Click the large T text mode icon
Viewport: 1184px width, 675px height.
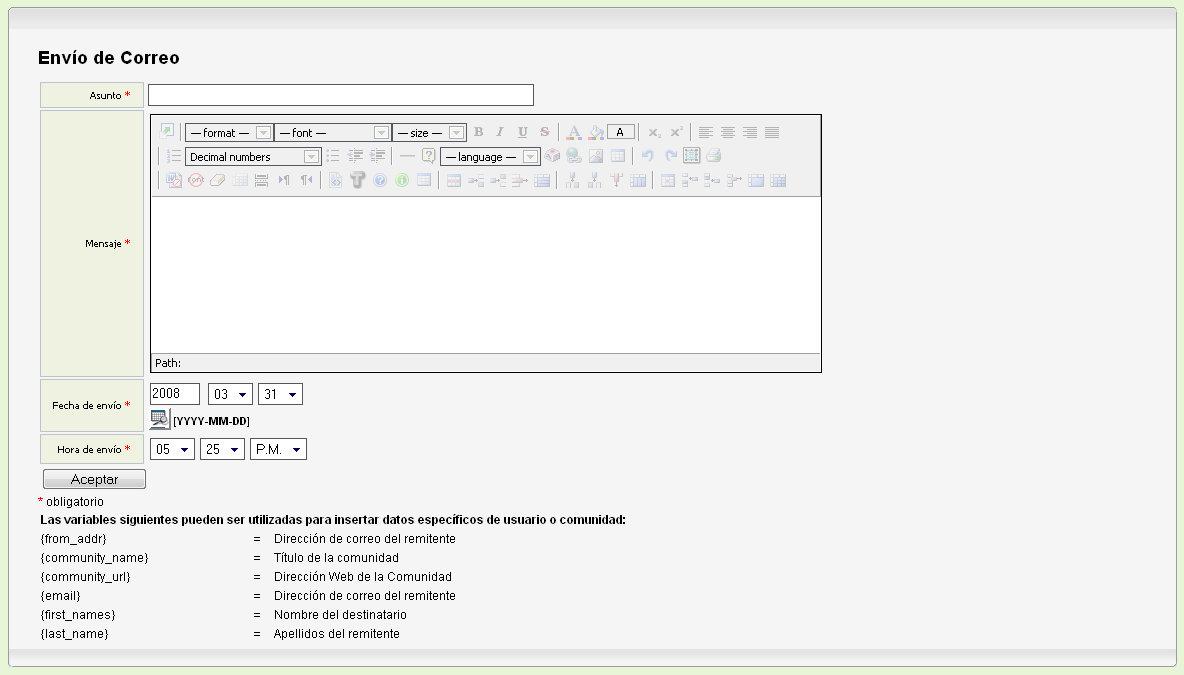tap(358, 180)
